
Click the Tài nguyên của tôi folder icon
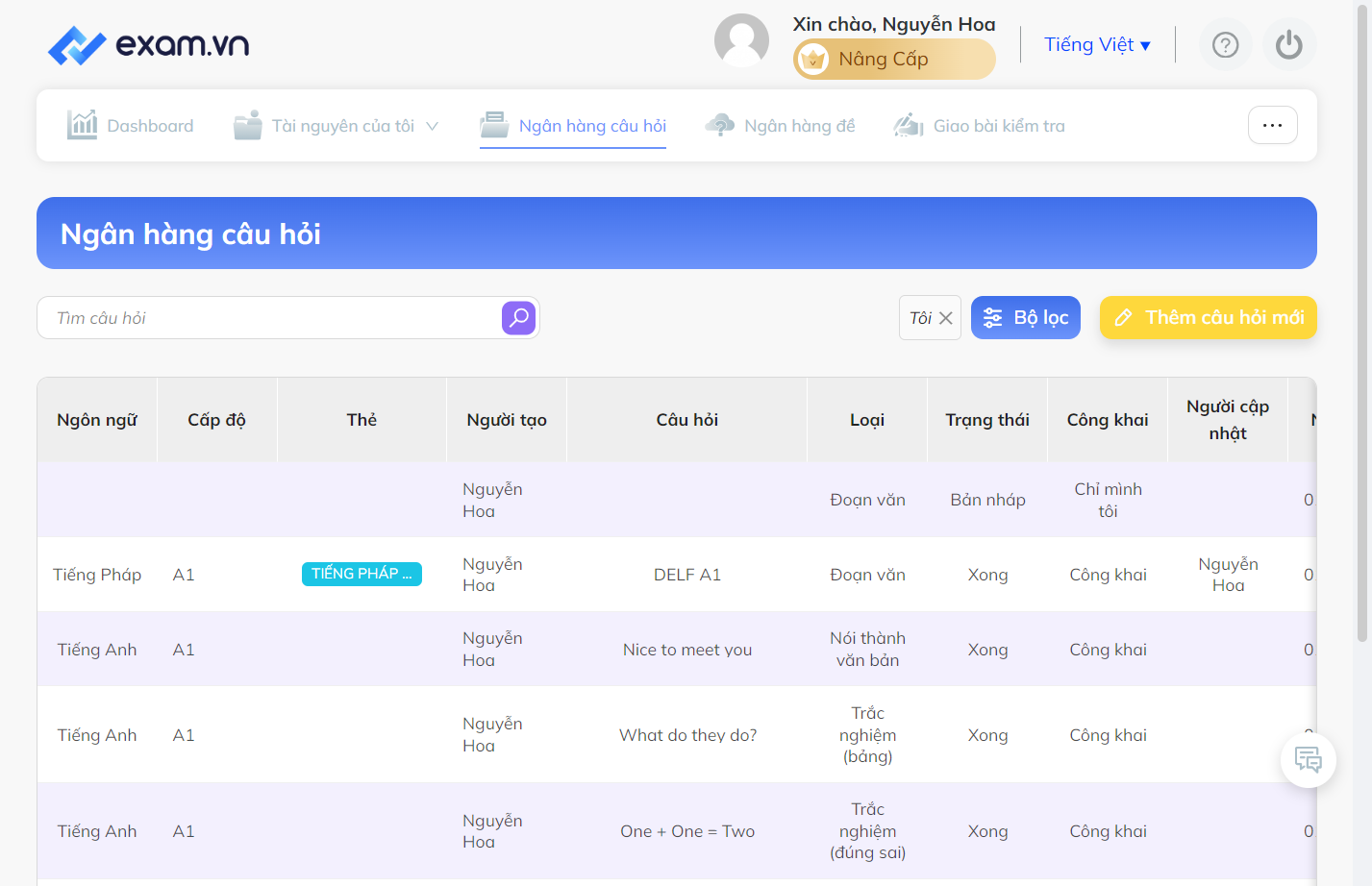click(247, 125)
